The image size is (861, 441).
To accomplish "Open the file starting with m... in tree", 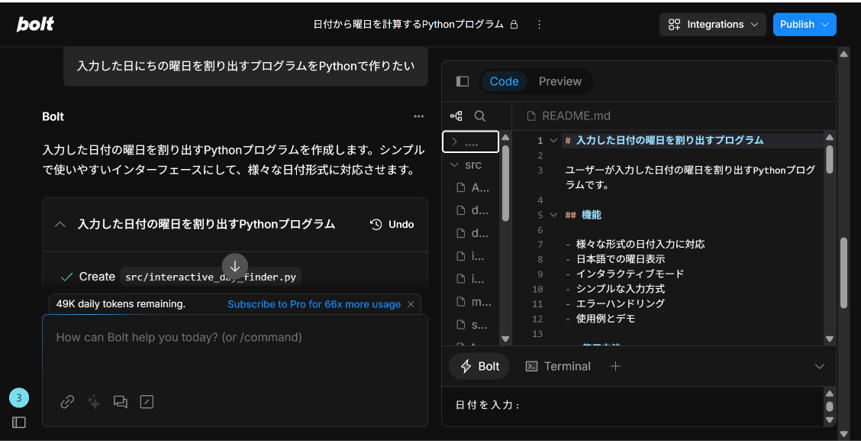I will click(472, 302).
